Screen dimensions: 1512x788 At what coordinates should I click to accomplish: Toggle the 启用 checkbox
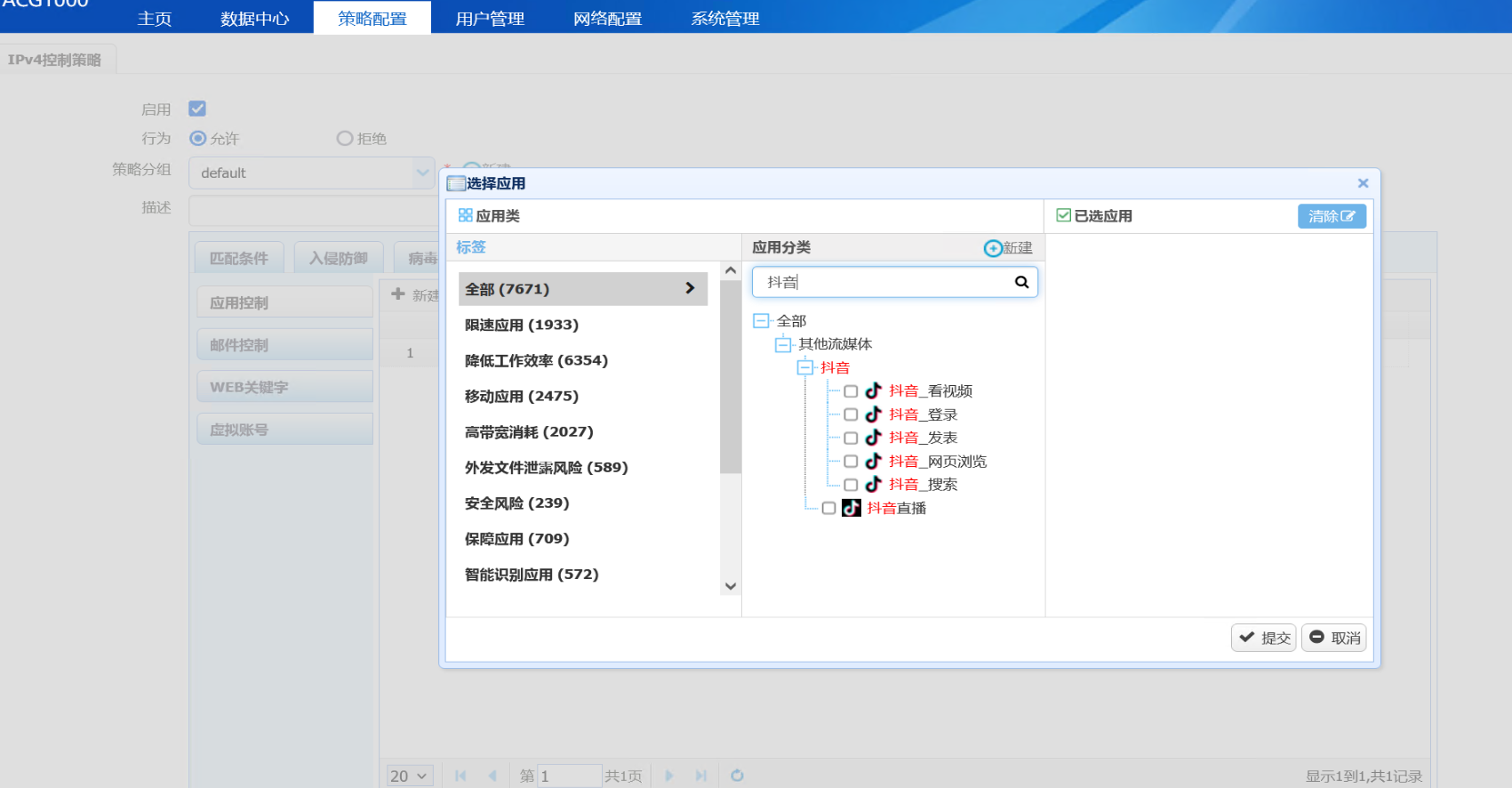197,109
